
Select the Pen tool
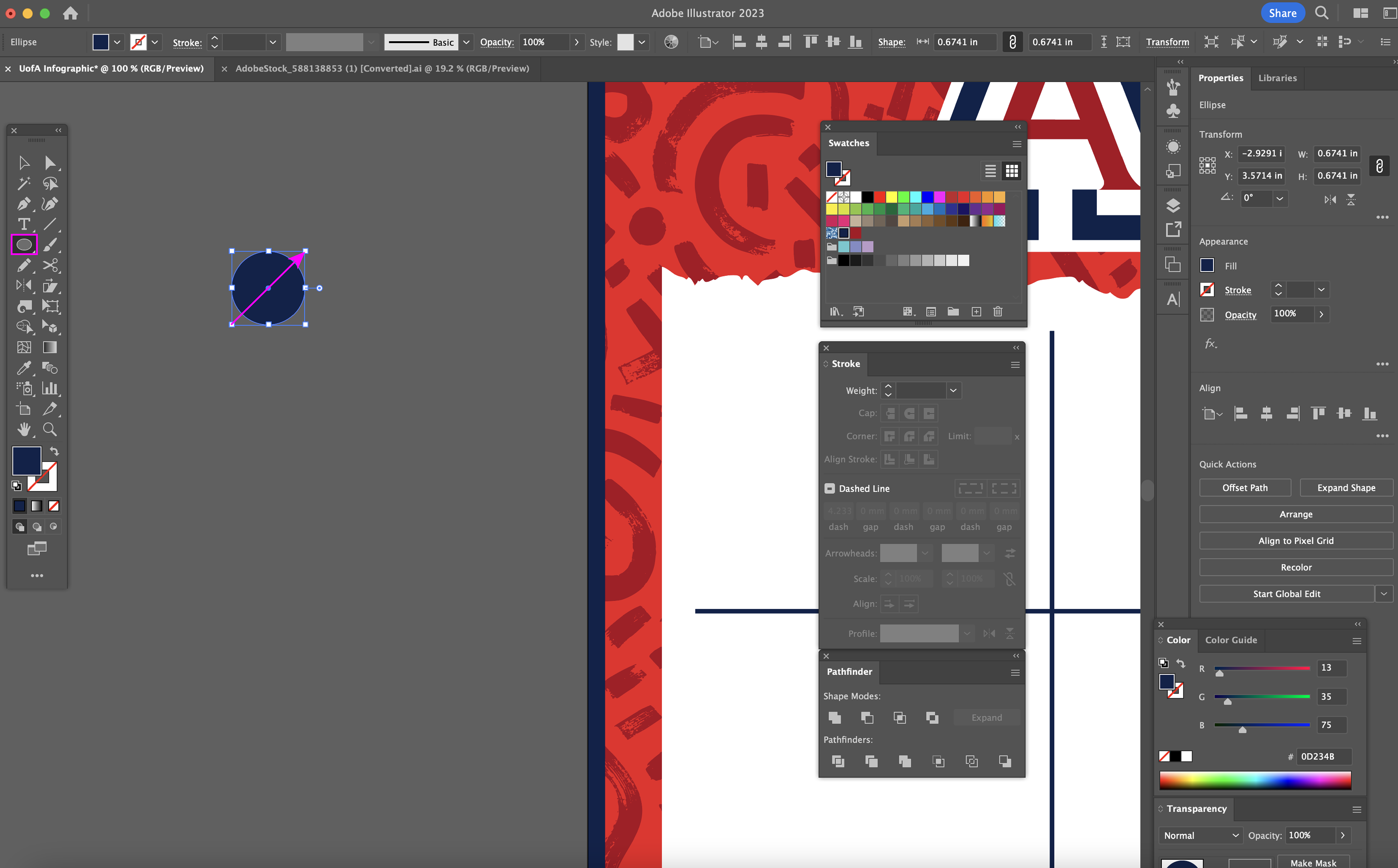pyautogui.click(x=23, y=204)
